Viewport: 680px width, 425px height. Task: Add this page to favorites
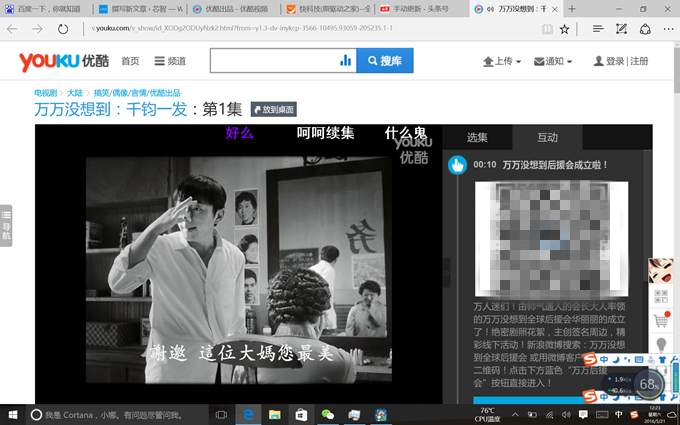[564, 29]
